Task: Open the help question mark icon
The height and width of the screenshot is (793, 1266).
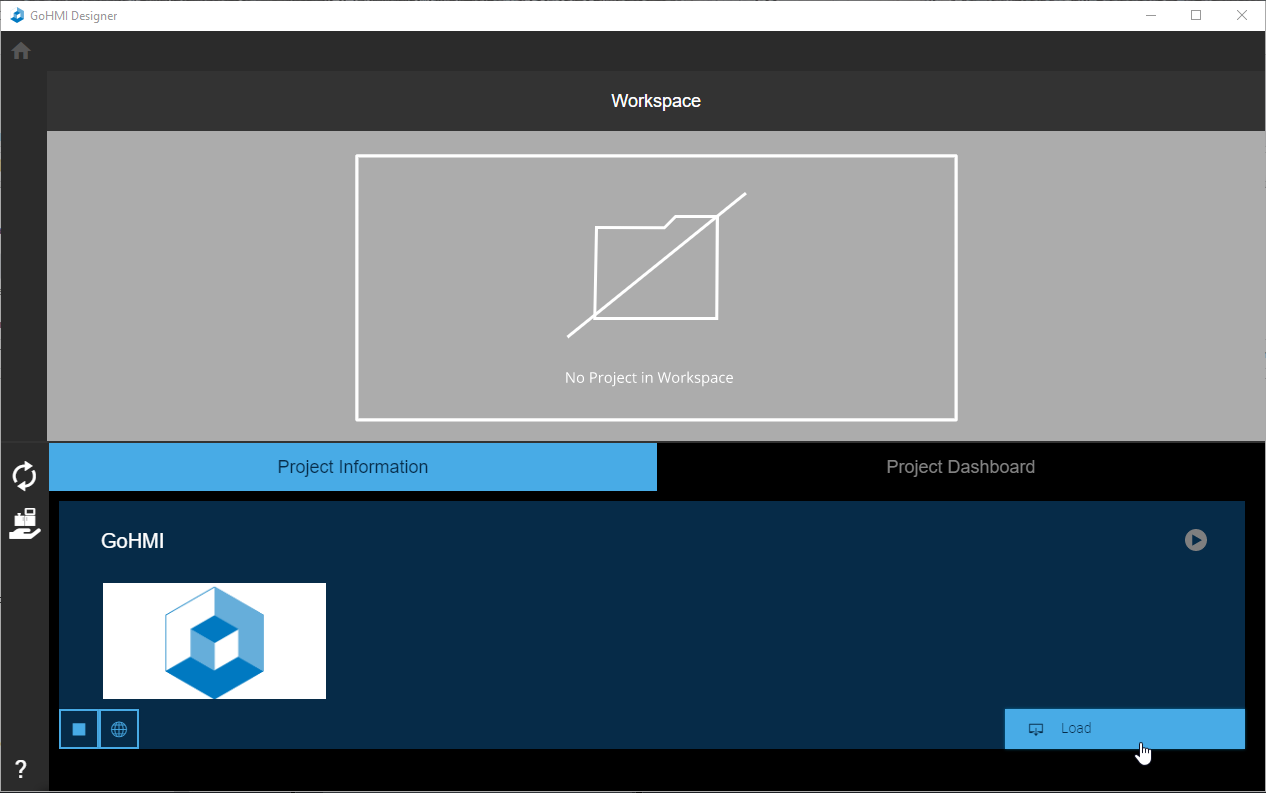Action: click(x=21, y=769)
